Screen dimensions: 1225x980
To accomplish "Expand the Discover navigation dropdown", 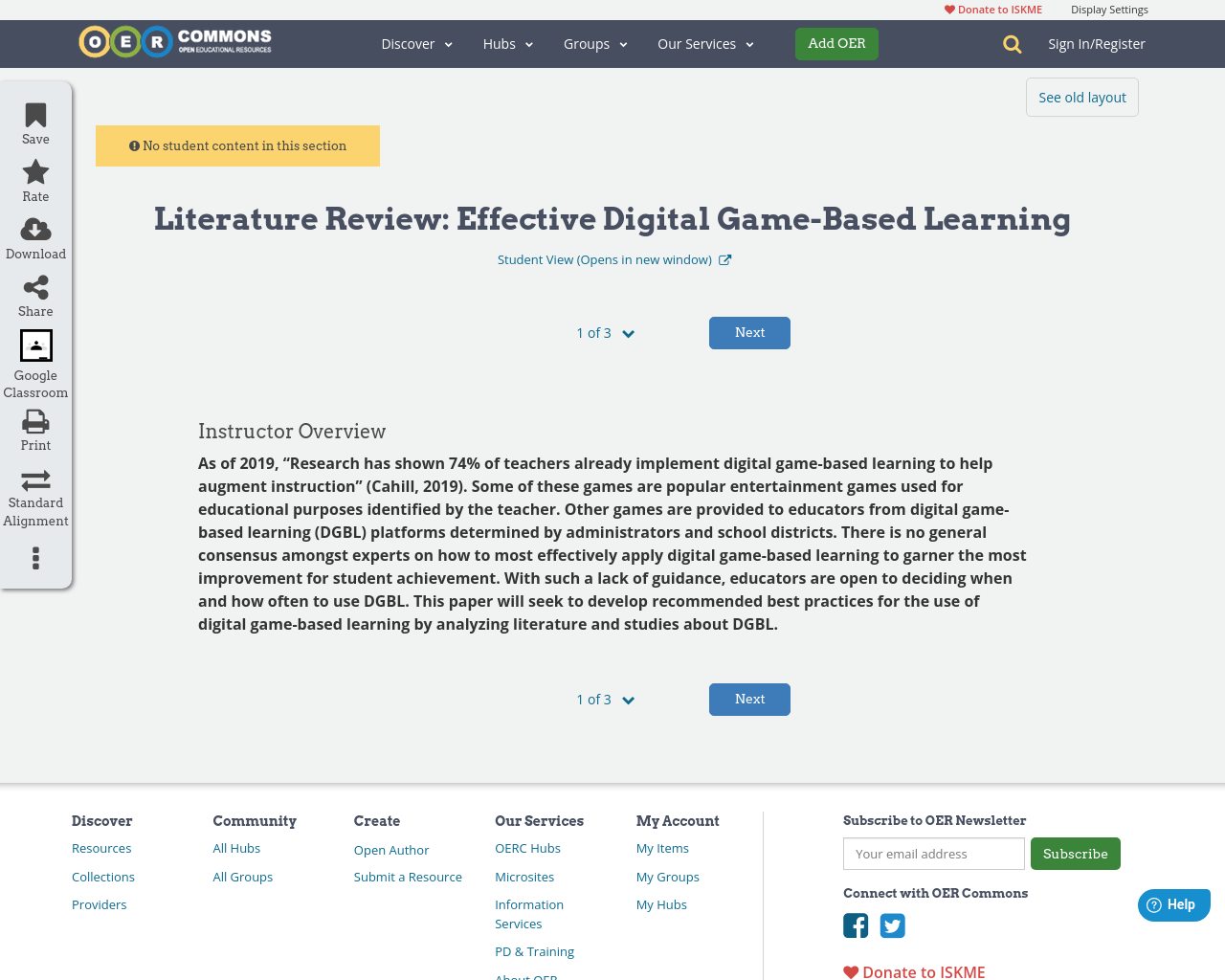I will (416, 43).
